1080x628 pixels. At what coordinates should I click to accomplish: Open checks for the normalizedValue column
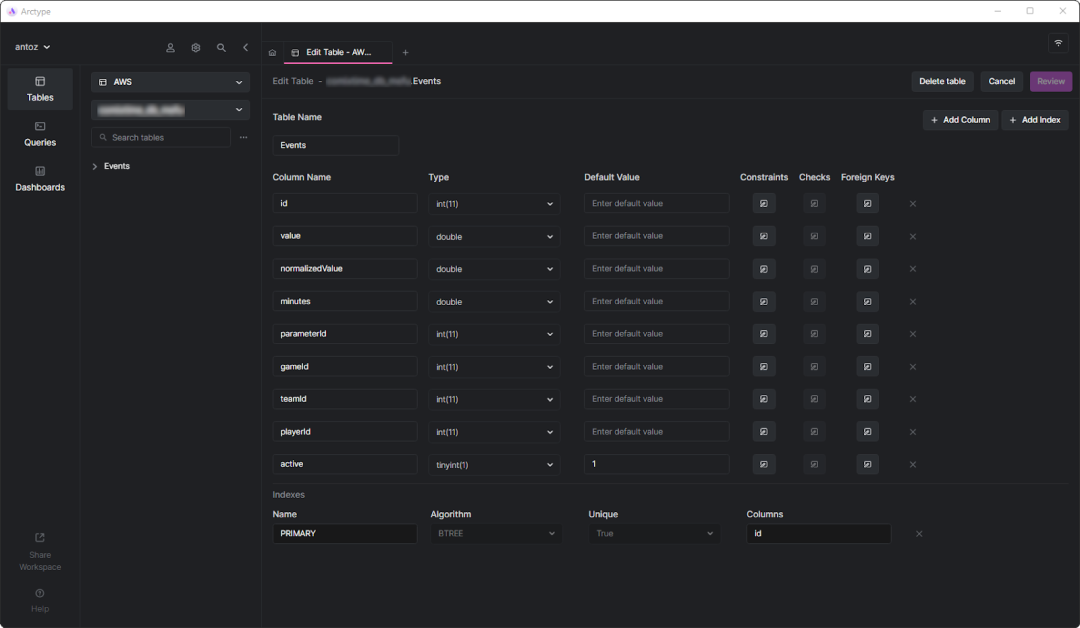[x=814, y=269]
